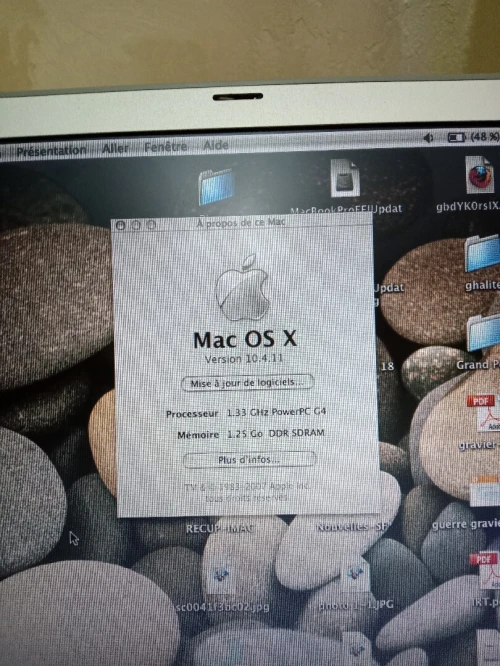This screenshot has width=500, height=666.
Task: Click the volume speaker icon in menu bar
Action: coord(429,138)
